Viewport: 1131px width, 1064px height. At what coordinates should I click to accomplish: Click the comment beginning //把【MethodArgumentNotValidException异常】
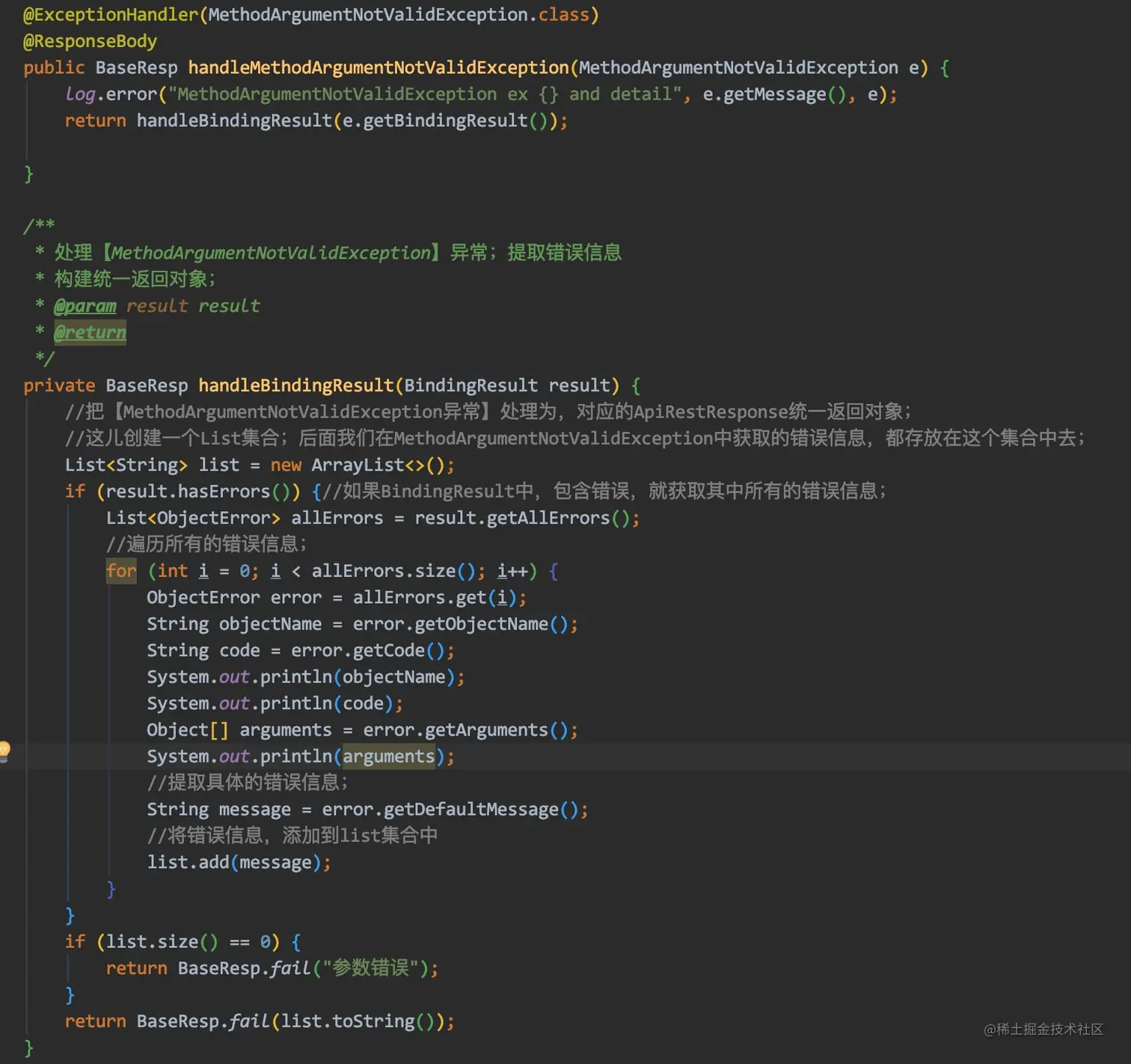click(488, 412)
